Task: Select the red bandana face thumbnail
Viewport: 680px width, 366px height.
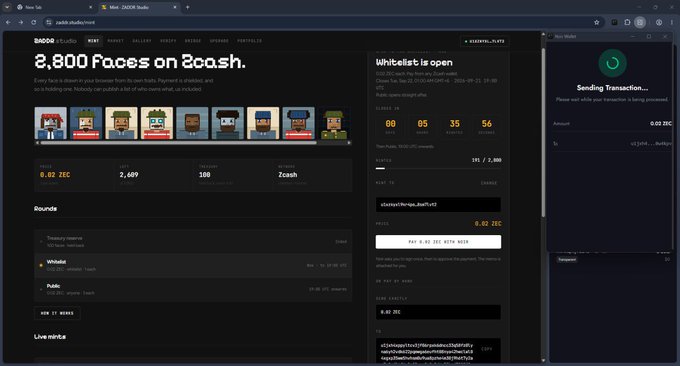Action: 51,123
